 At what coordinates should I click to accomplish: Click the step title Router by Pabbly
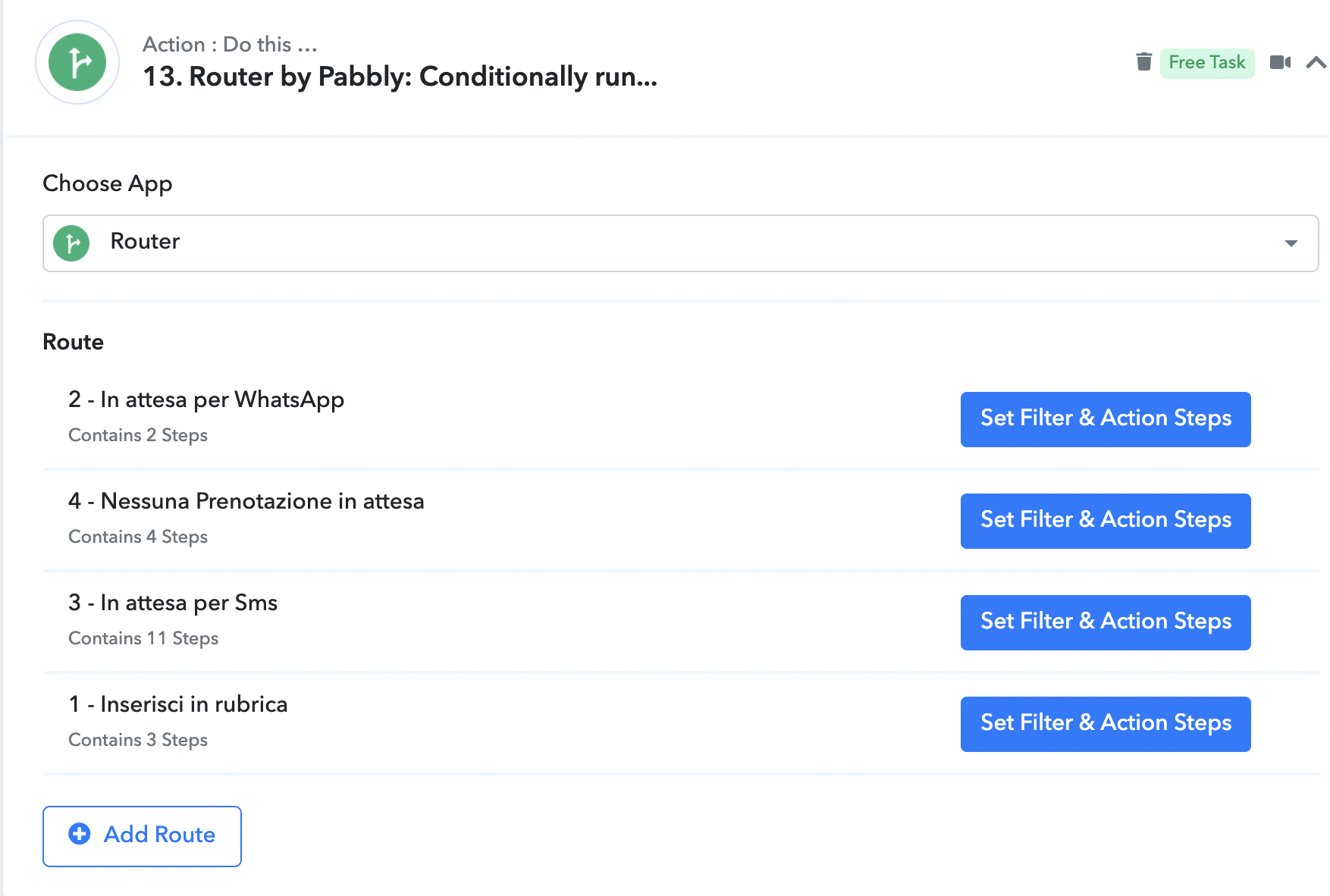click(400, 77)
